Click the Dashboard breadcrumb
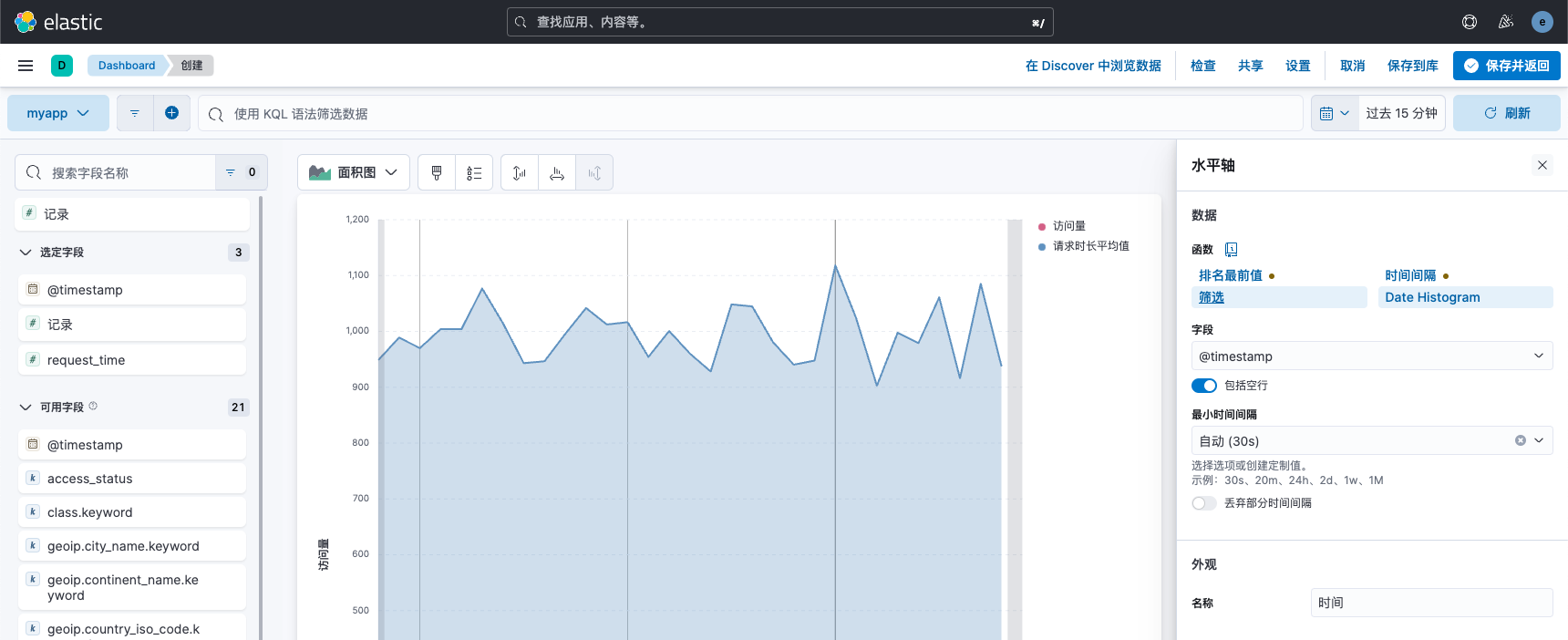 click(x=127, y=66)
